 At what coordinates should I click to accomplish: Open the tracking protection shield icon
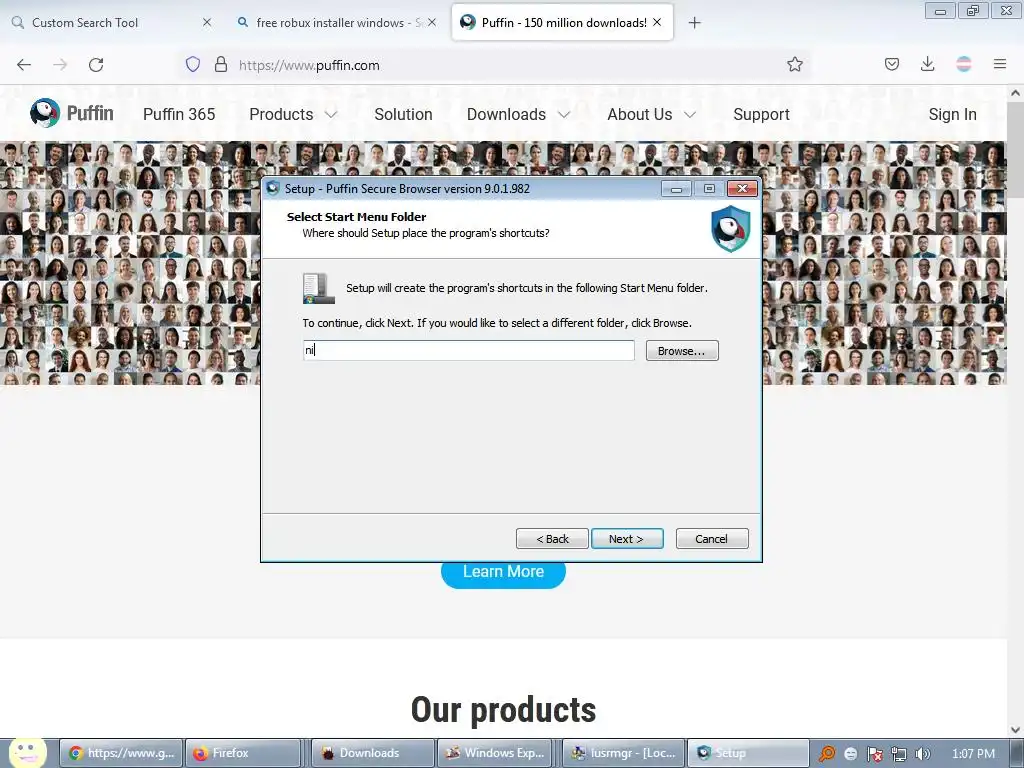[193, 65]
